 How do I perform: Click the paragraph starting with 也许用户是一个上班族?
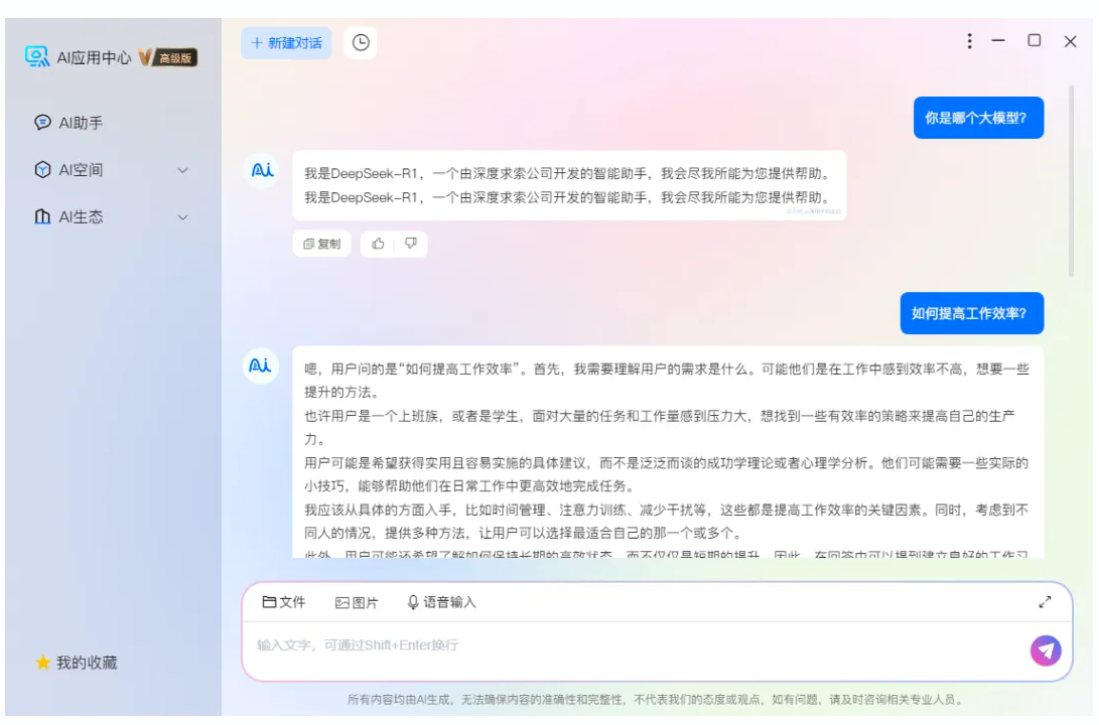[660, 428]
